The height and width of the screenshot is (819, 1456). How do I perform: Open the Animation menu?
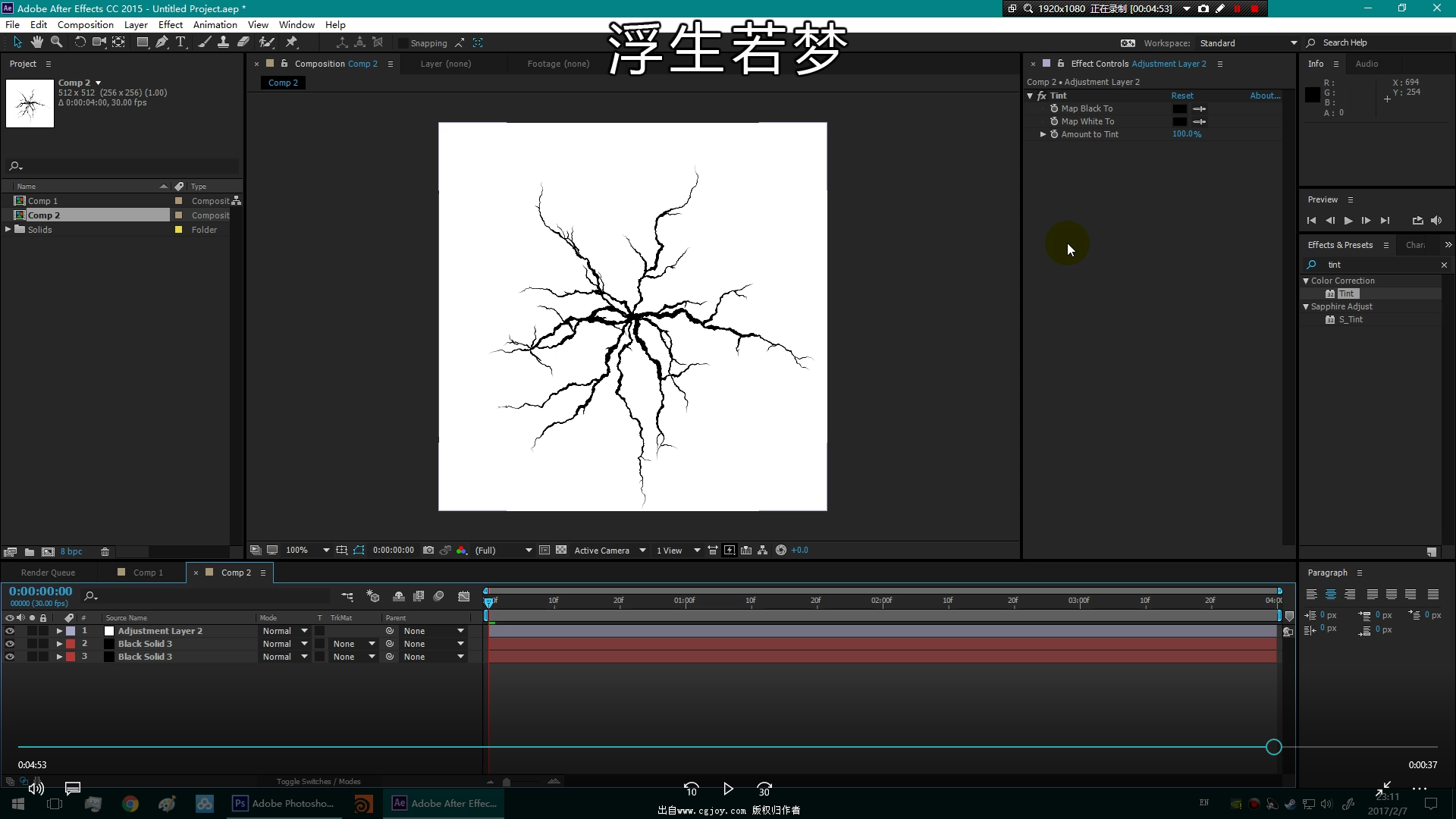pos(215,24)
